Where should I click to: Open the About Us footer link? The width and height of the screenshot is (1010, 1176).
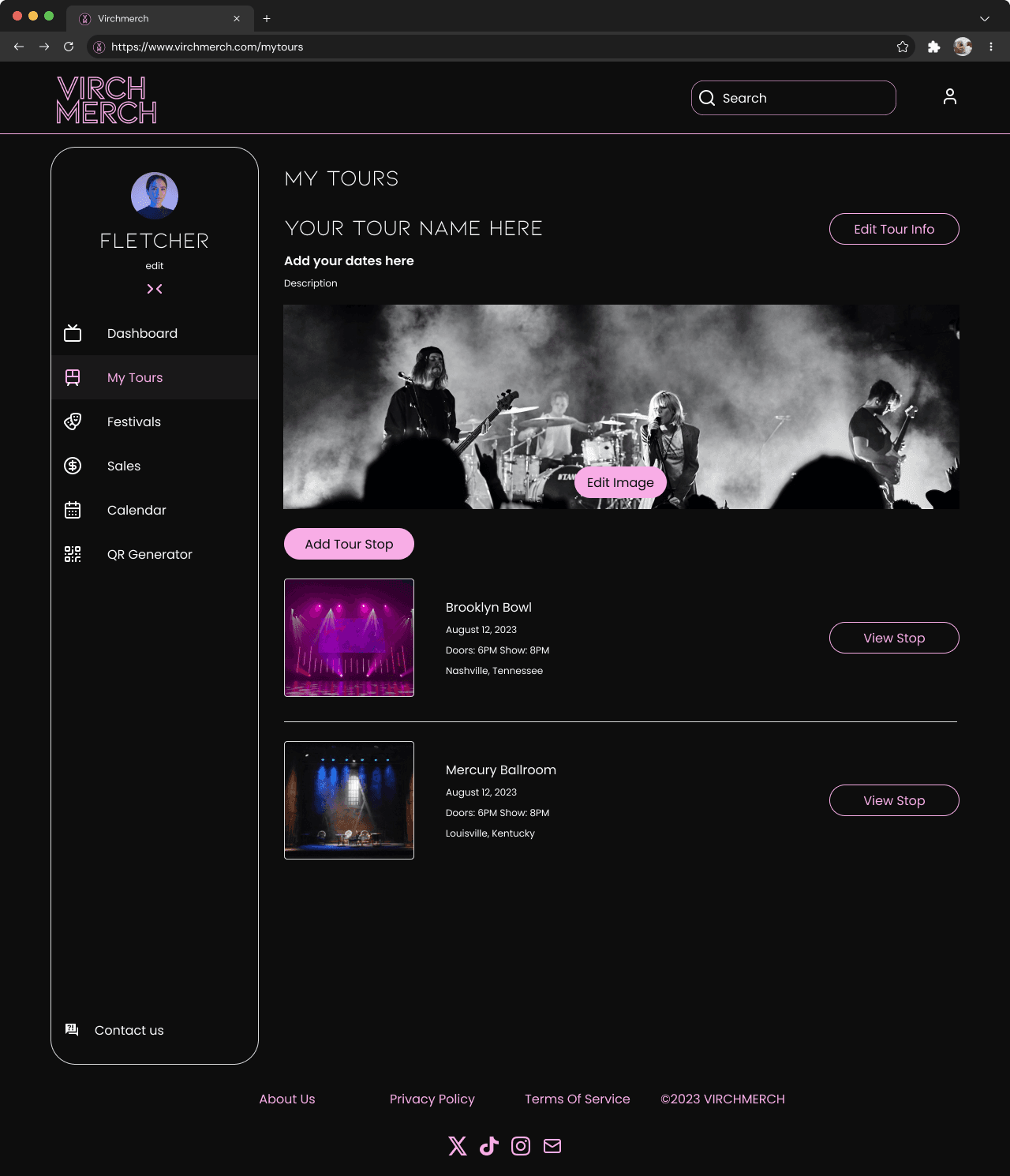pos(287,1099)
